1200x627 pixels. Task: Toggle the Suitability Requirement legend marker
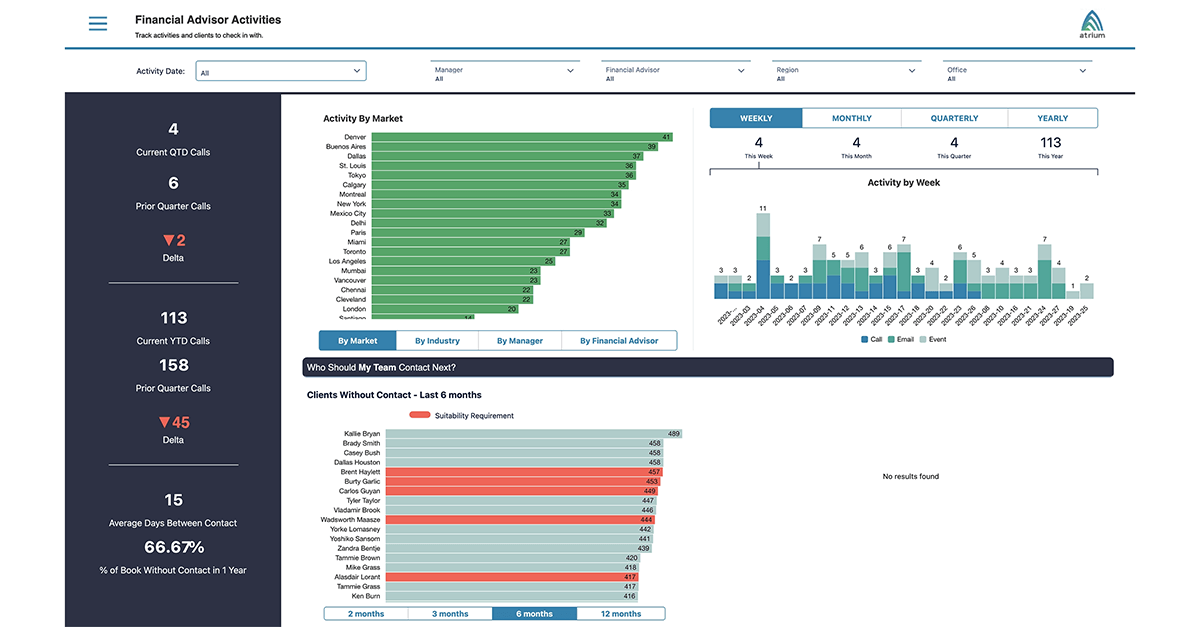420,415
